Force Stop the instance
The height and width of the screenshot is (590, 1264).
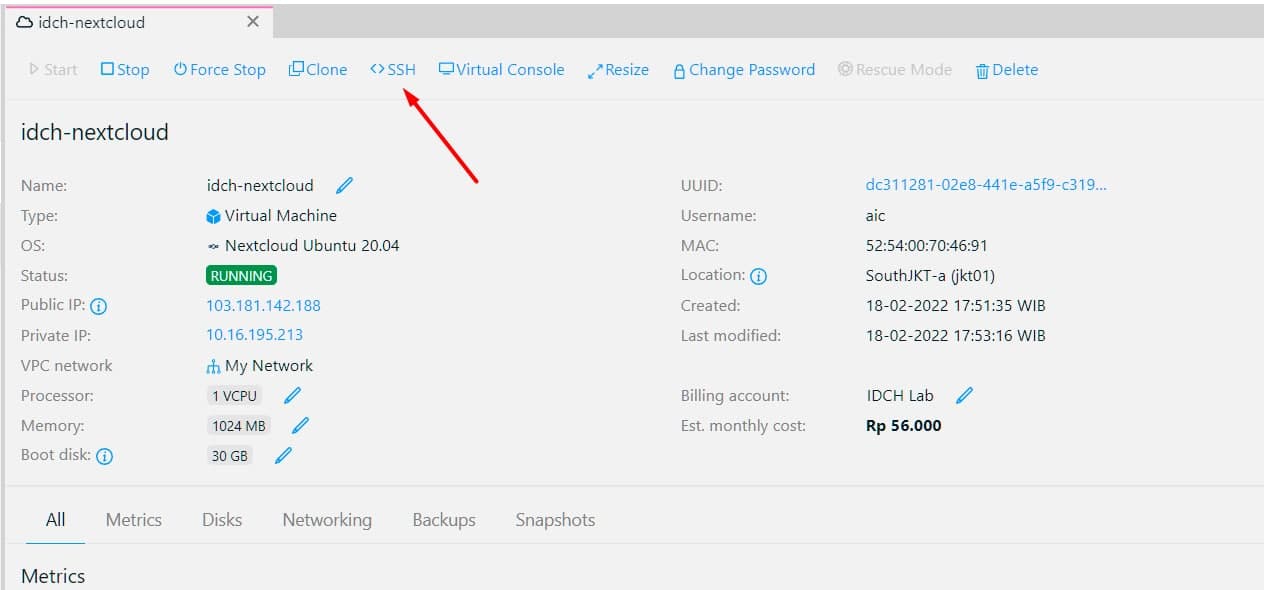[219, 70]
